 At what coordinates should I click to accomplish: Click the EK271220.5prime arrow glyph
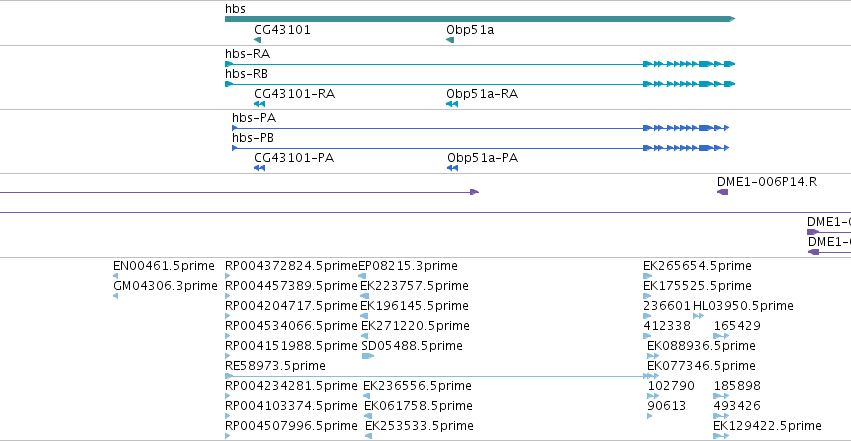tap(364, 336)
